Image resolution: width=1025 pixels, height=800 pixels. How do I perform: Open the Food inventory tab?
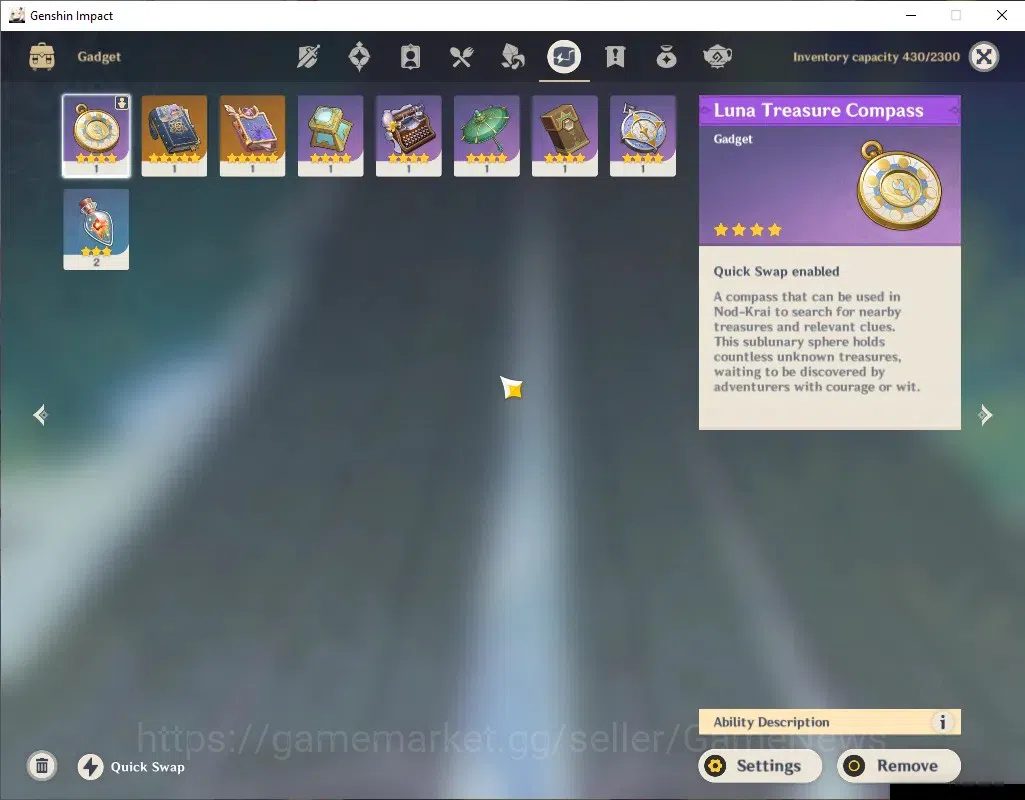coord(462,57)
